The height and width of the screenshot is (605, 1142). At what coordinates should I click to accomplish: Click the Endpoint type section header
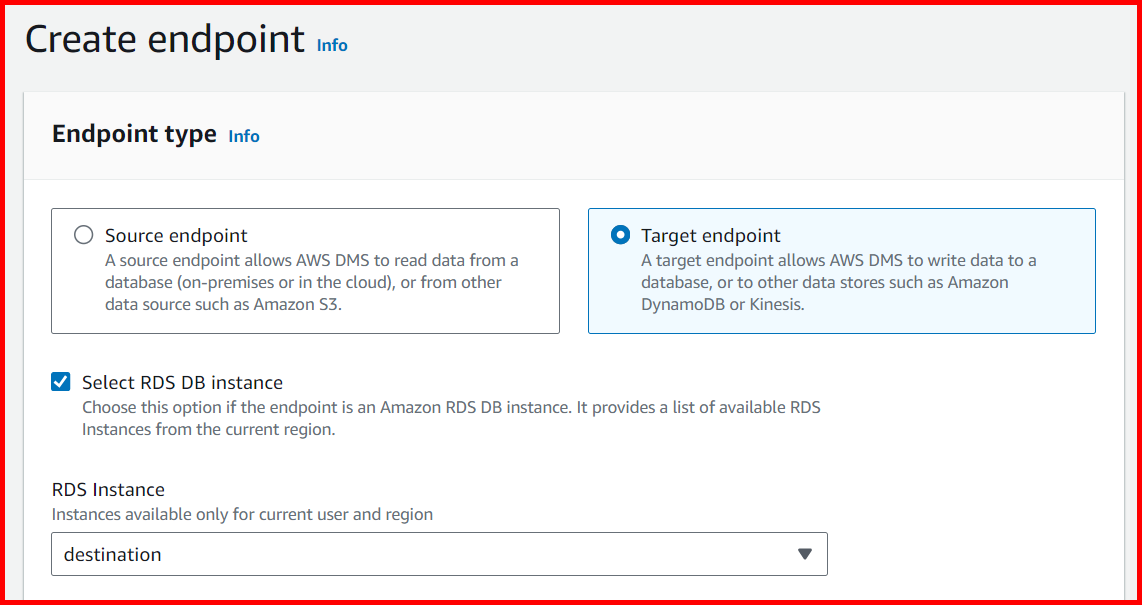pos(134,133)
